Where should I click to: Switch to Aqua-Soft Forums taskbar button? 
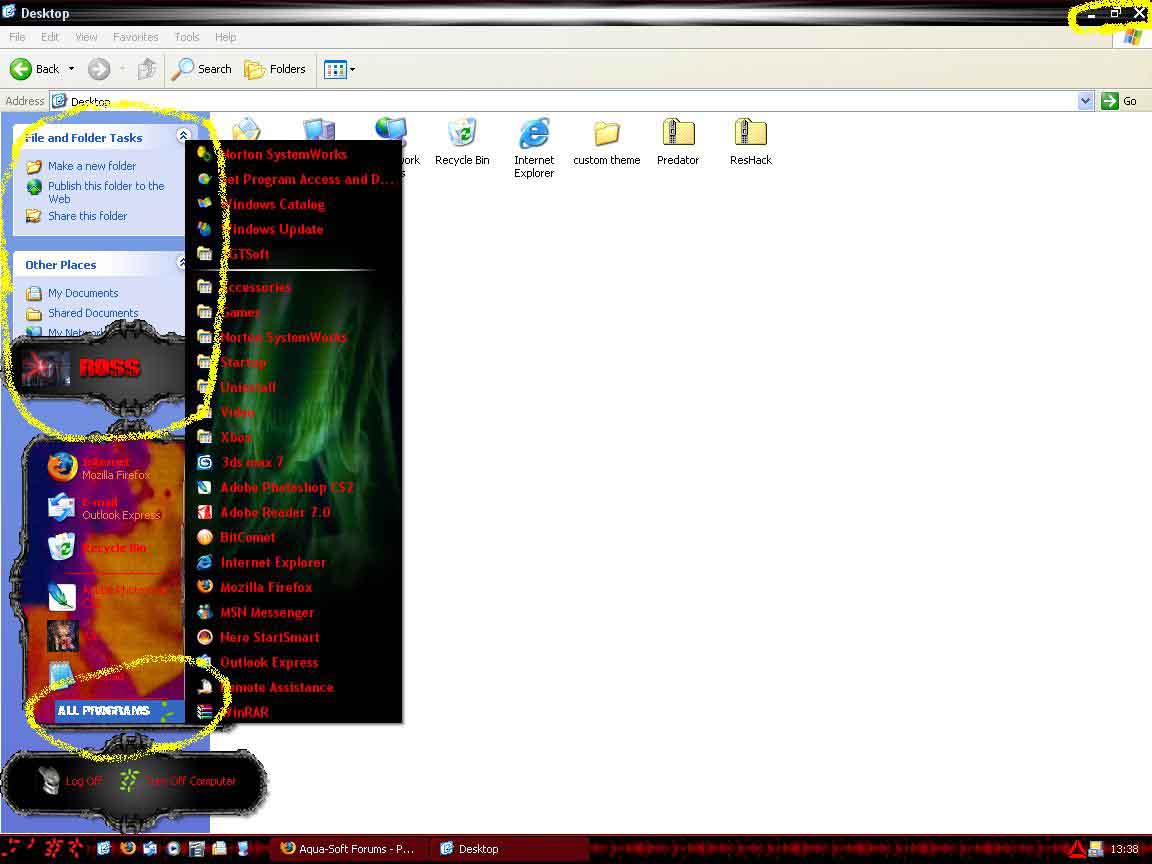click(348, 849)
